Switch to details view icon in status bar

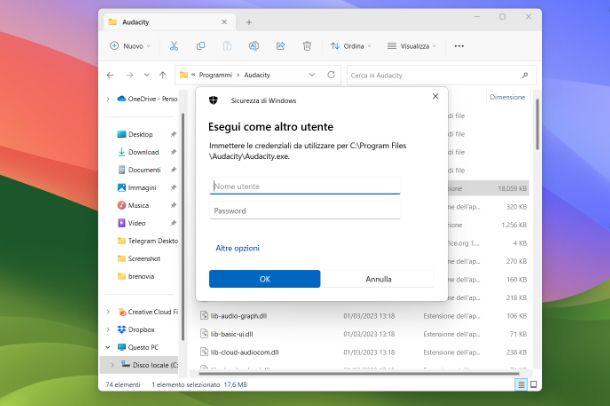[521, 385]
